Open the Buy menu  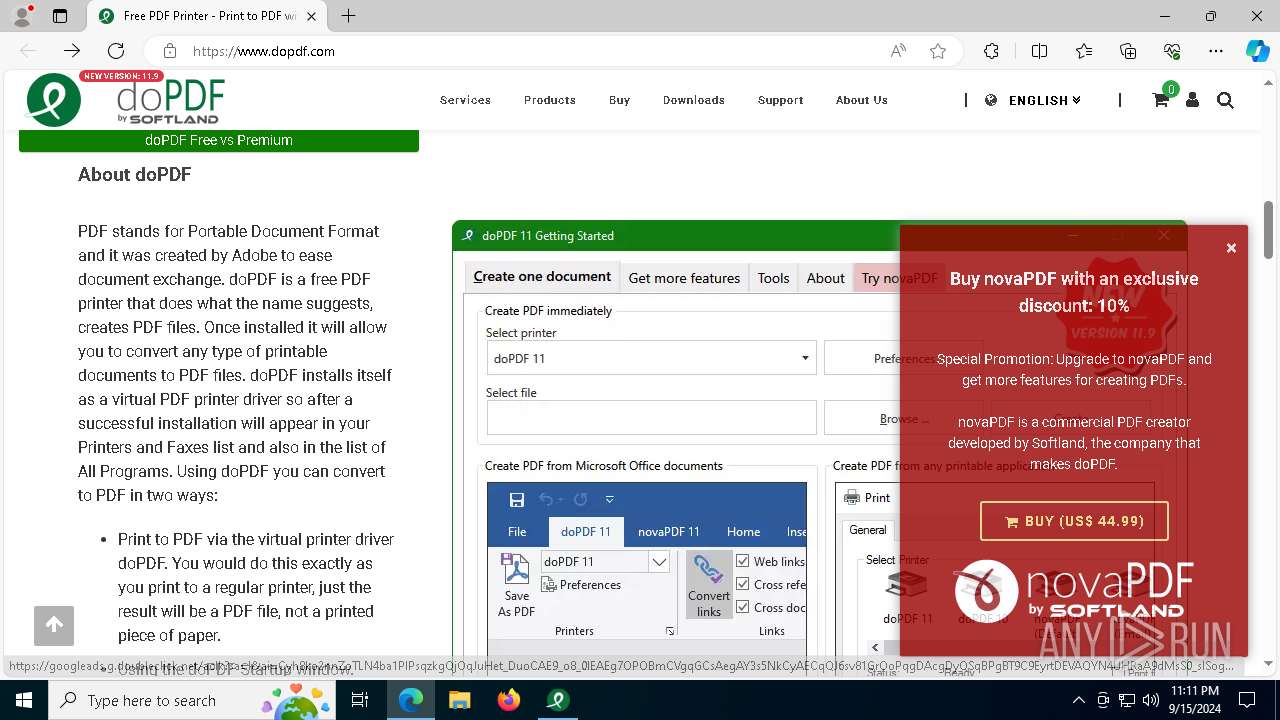tap(619, 100)
